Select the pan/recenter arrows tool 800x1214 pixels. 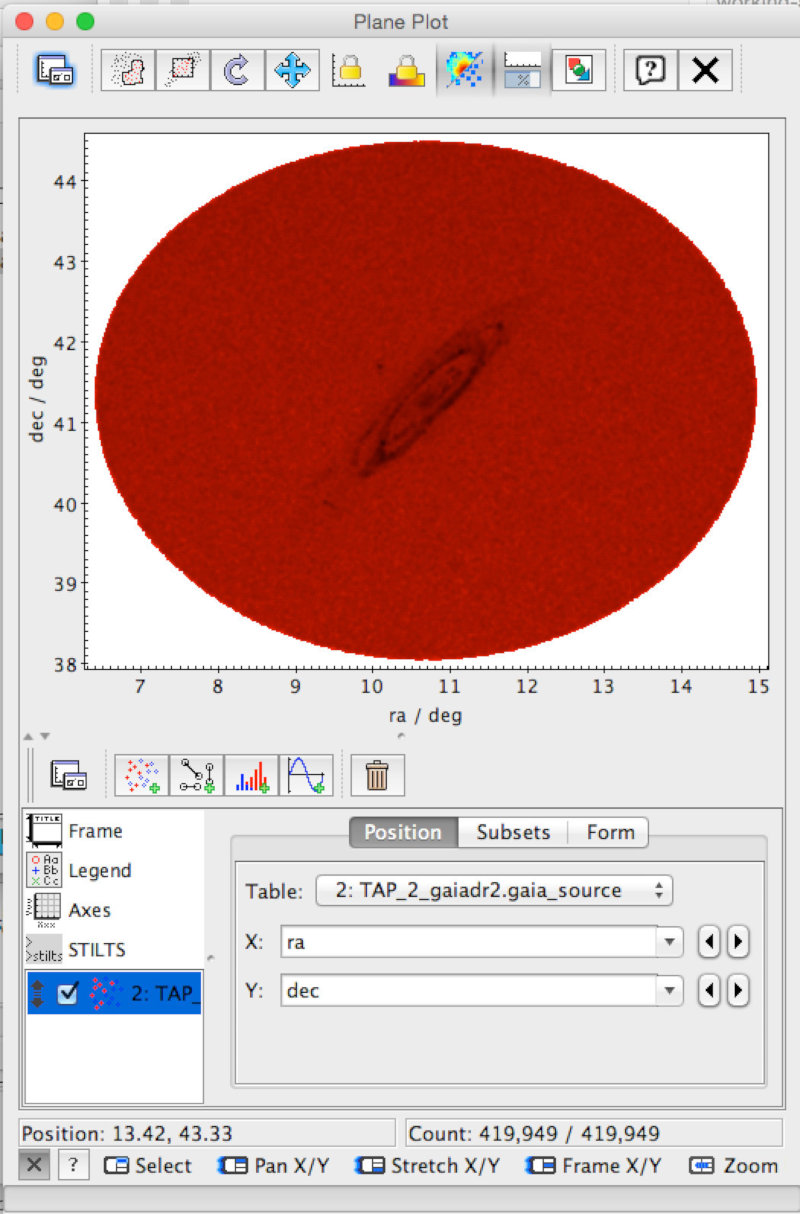pos(292,69)
